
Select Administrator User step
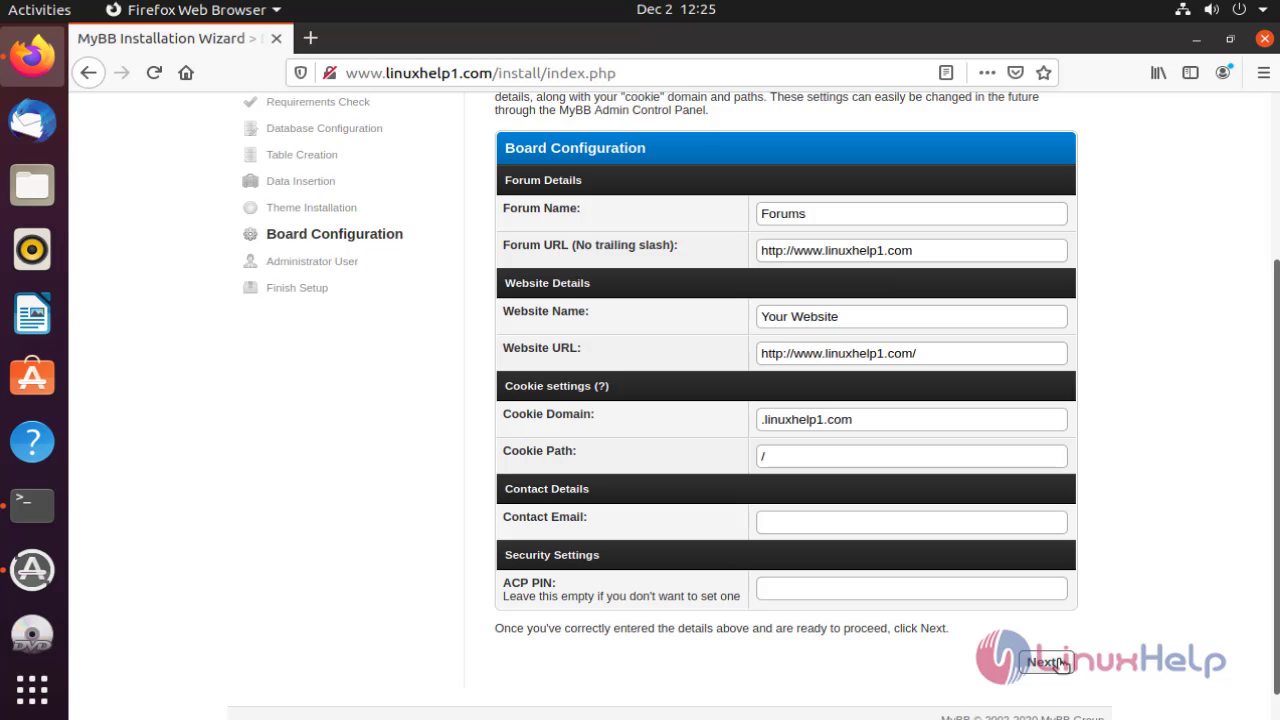[x=312, y=261]
